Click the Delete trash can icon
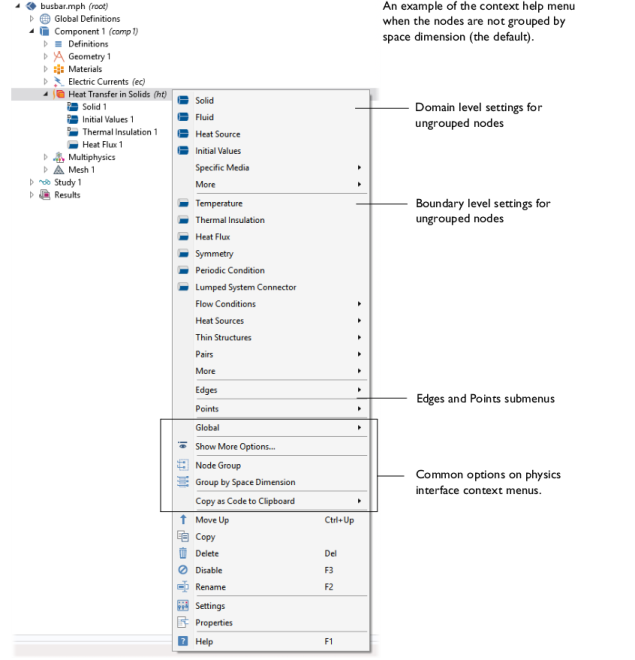 point(183,553)
